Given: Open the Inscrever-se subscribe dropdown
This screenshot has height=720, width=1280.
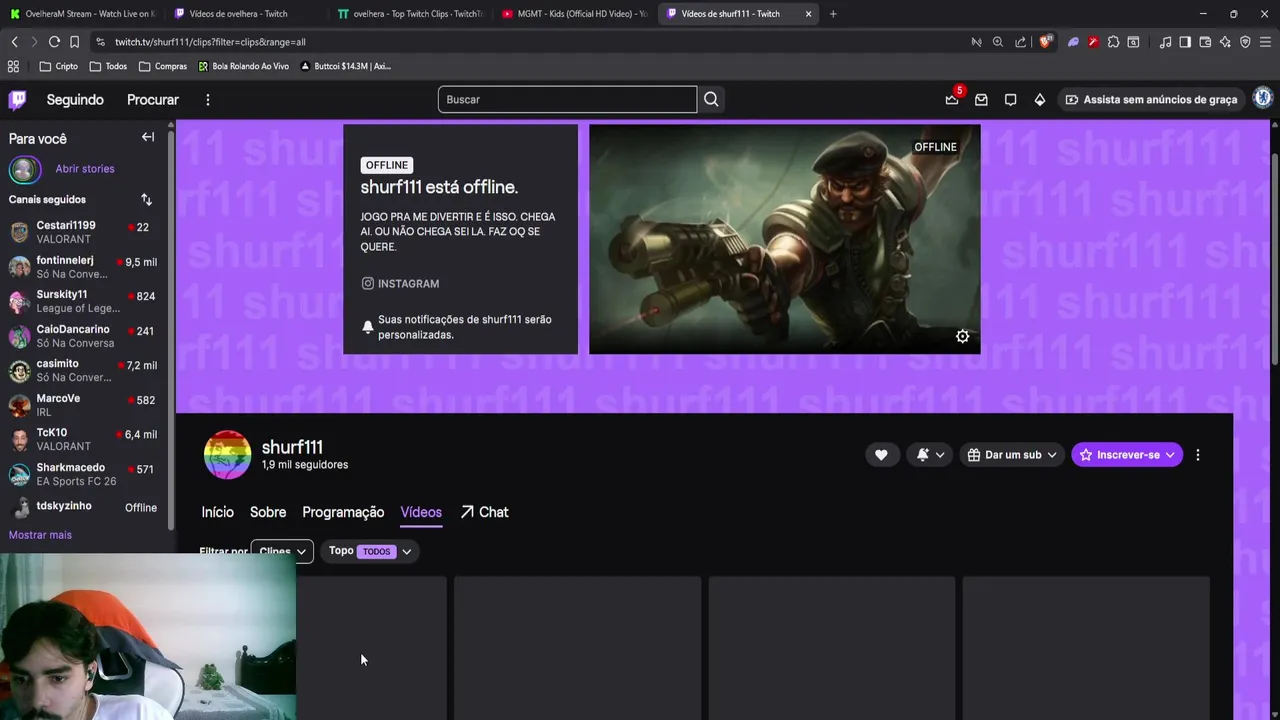Looking at the screenshot, I should (1127, 455).
